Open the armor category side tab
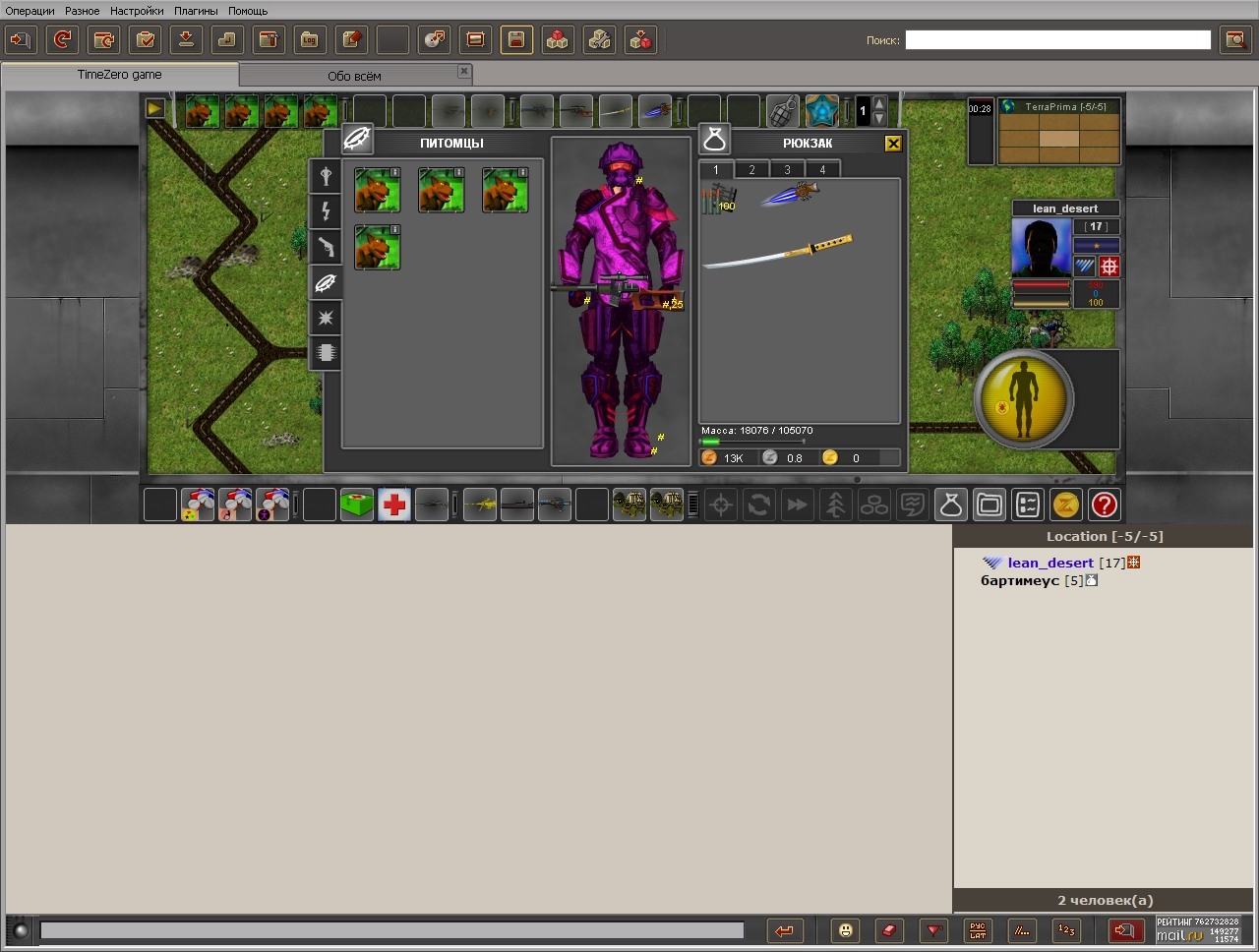 tap(326, 176)
